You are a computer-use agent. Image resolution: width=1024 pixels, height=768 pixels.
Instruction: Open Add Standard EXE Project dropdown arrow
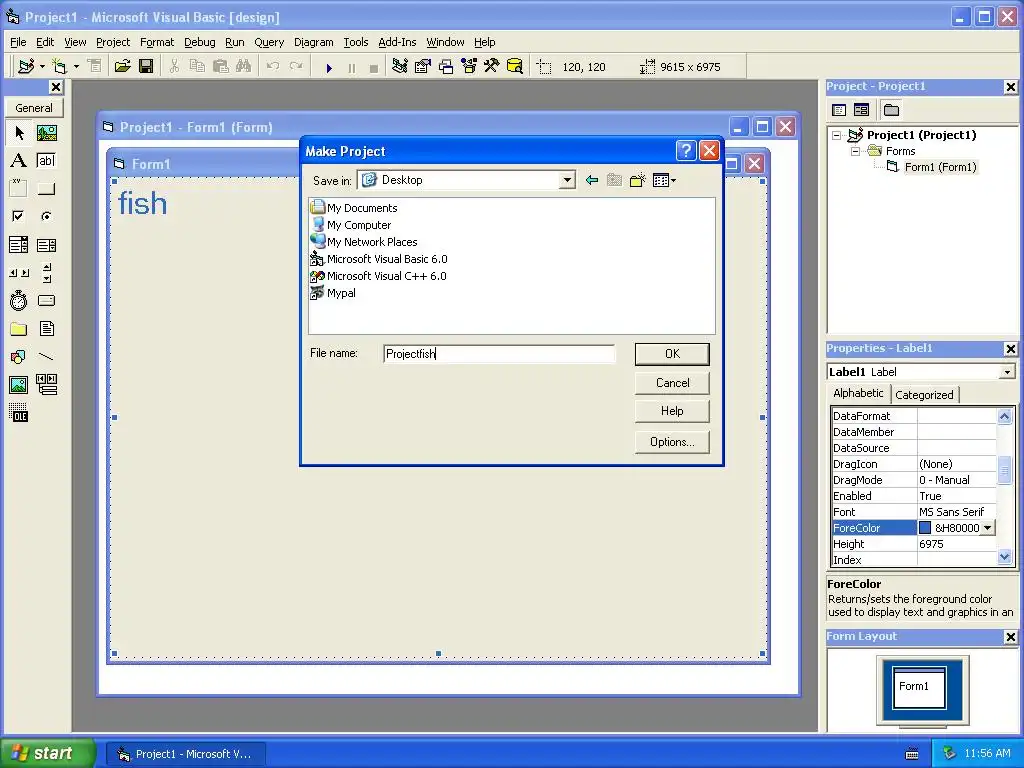click(x=42, y=67)
